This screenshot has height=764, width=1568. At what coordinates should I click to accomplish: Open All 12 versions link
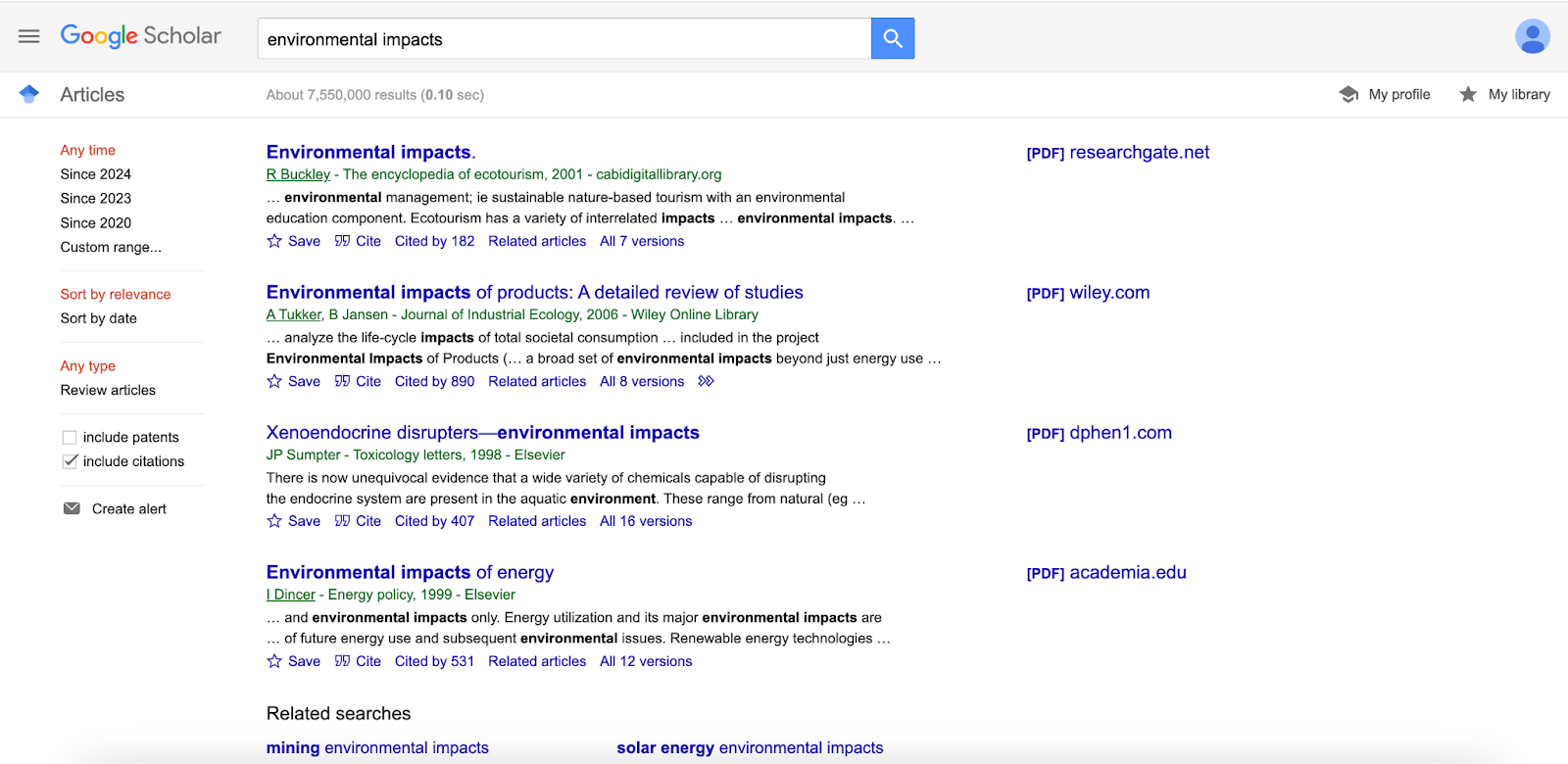[646, 661]
